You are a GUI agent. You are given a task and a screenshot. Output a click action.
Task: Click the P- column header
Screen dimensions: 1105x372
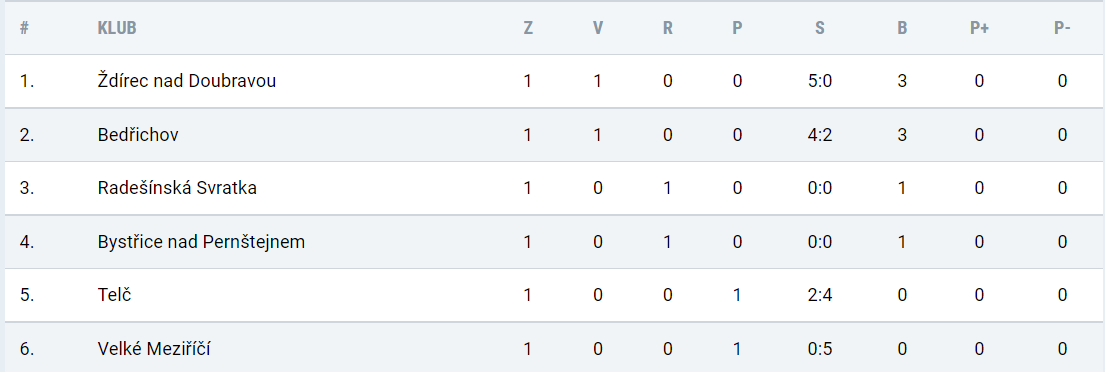point(1062,28)
